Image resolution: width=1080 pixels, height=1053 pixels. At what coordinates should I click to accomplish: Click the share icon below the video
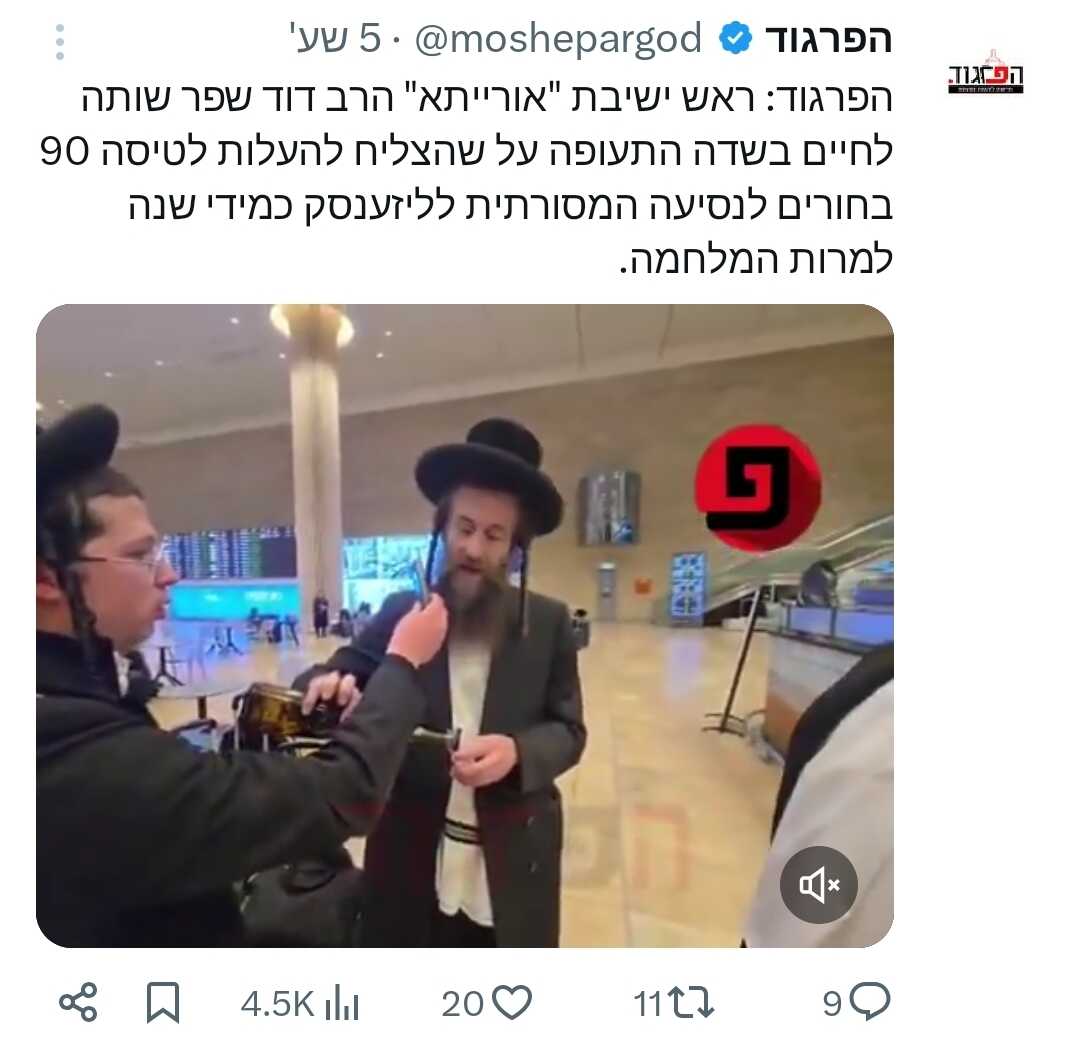click(79, 1002)
